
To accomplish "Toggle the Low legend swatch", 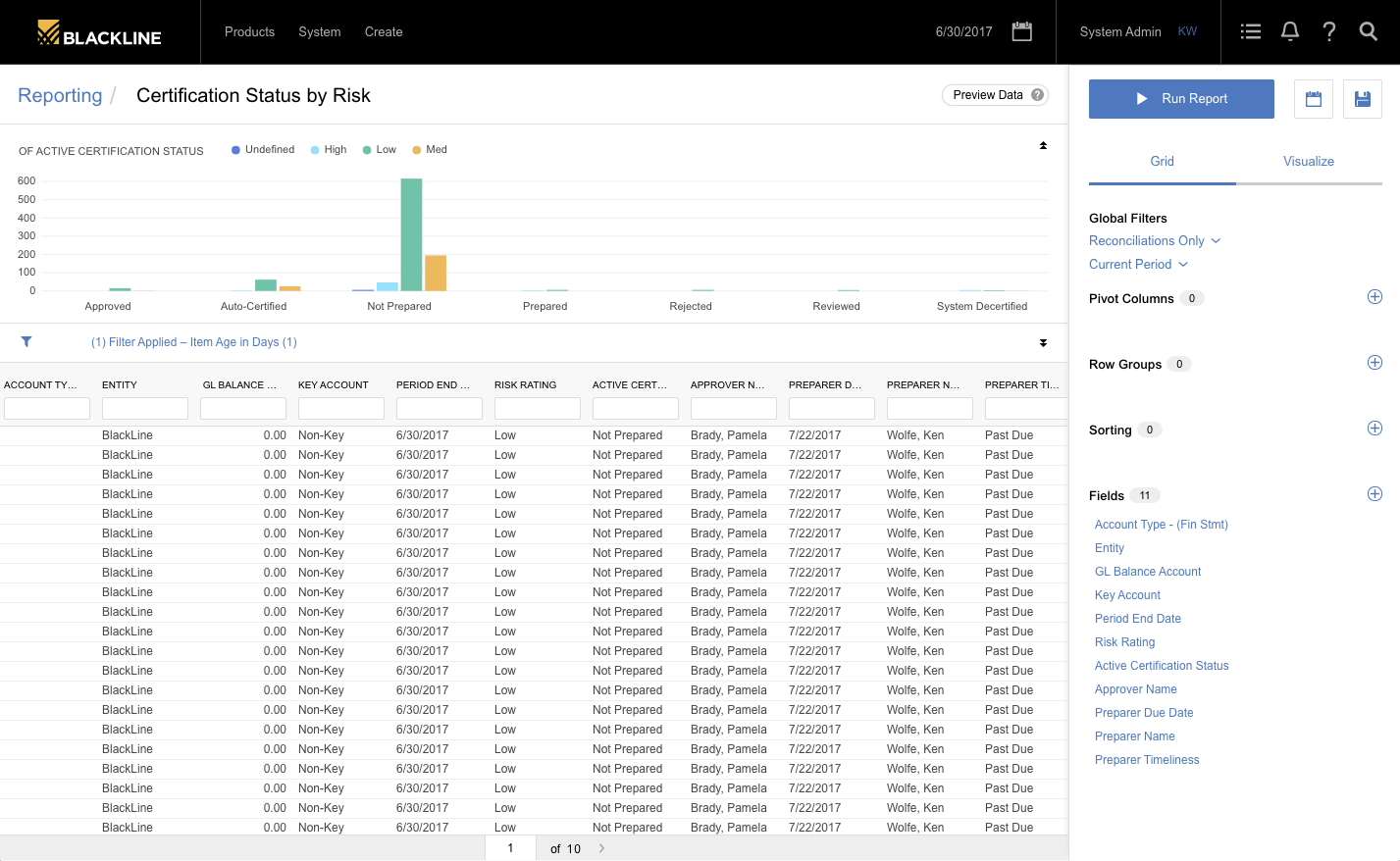I will point(367,150).
